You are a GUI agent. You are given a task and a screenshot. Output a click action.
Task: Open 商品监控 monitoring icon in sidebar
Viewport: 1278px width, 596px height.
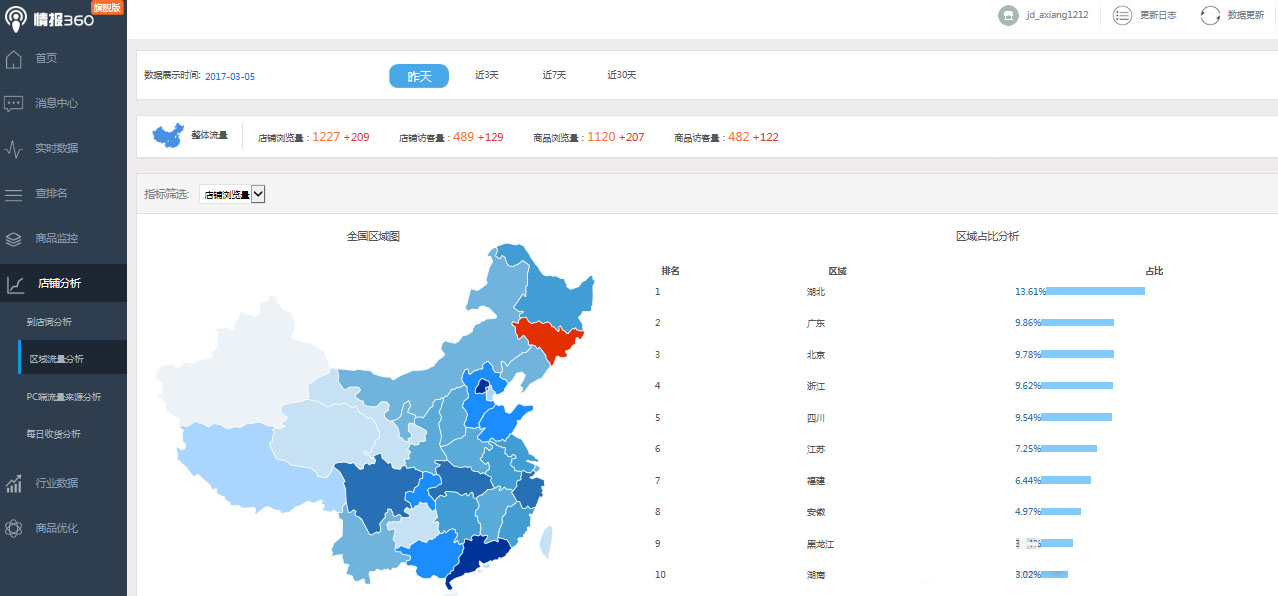pyautogui.click(x=14, y=238)
